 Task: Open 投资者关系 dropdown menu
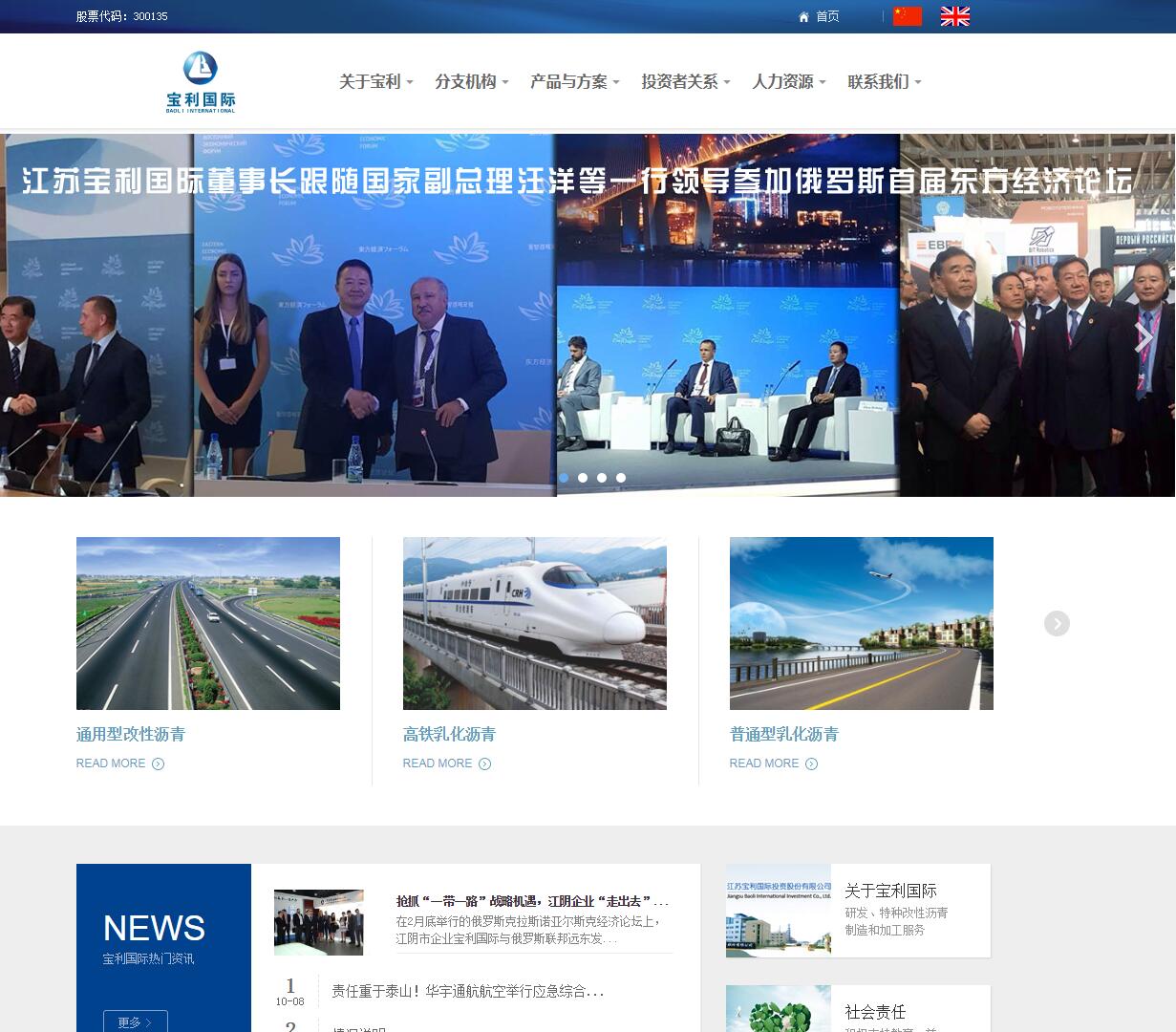pyautogui.click(x=686, y=82)
